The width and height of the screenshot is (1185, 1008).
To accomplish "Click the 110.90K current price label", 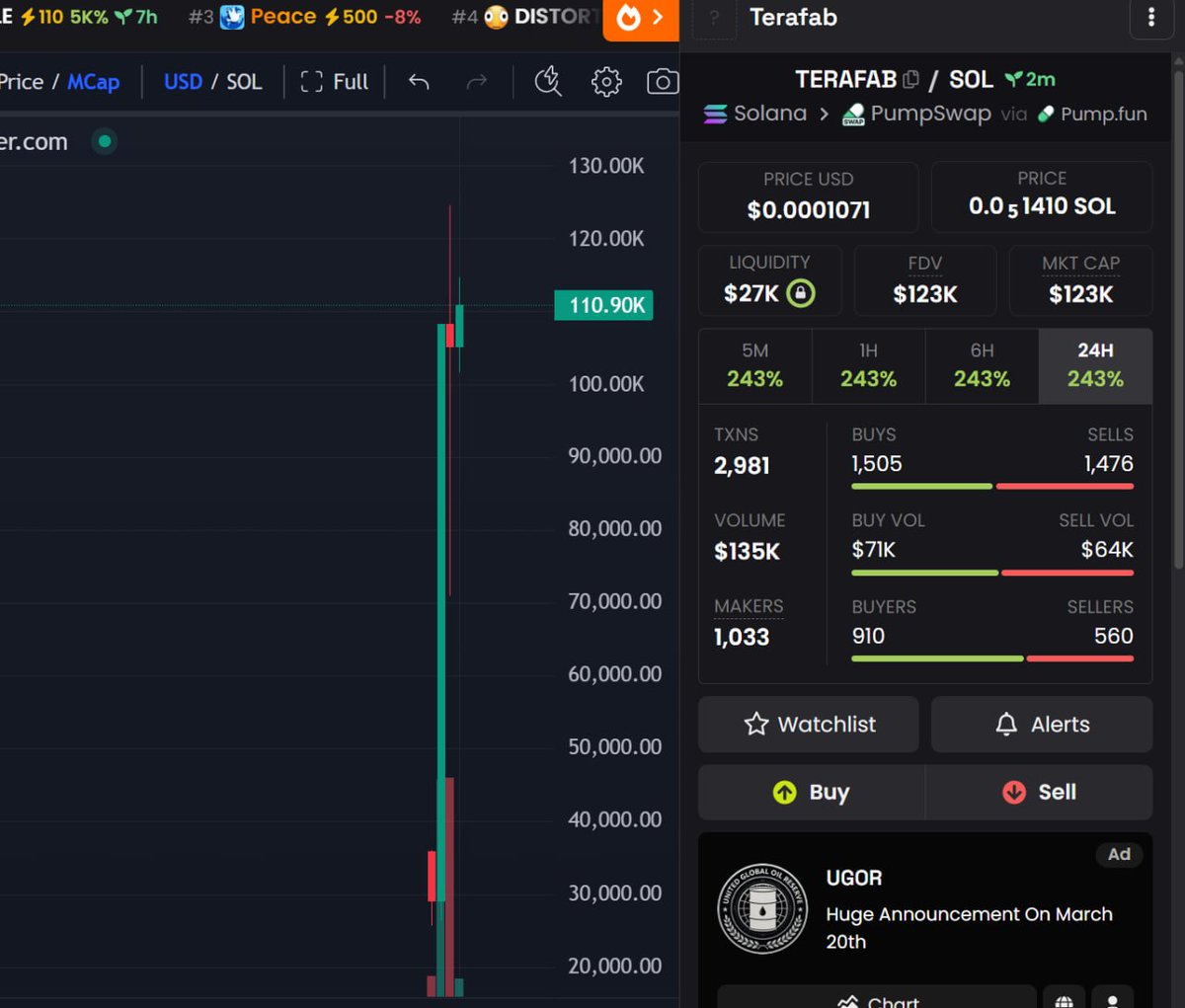I will 604,305.
